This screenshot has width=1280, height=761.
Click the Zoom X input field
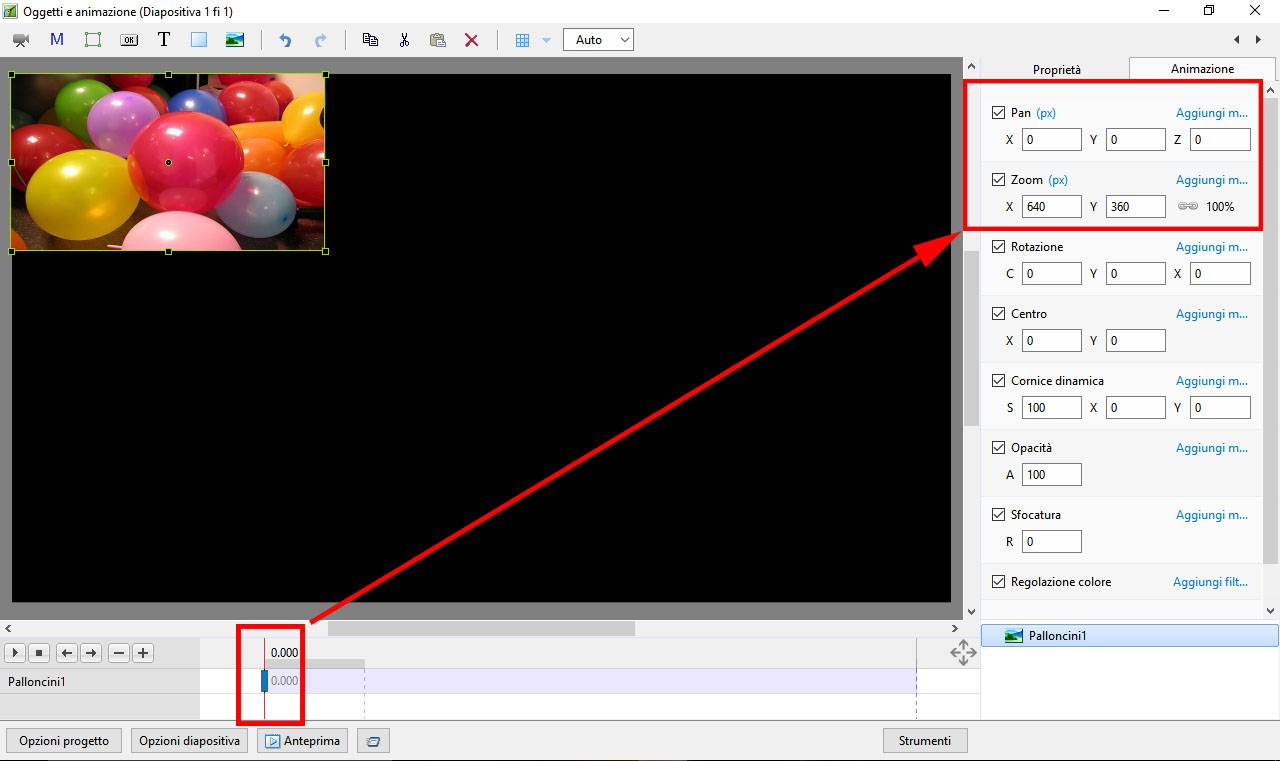coord(1051,207)
